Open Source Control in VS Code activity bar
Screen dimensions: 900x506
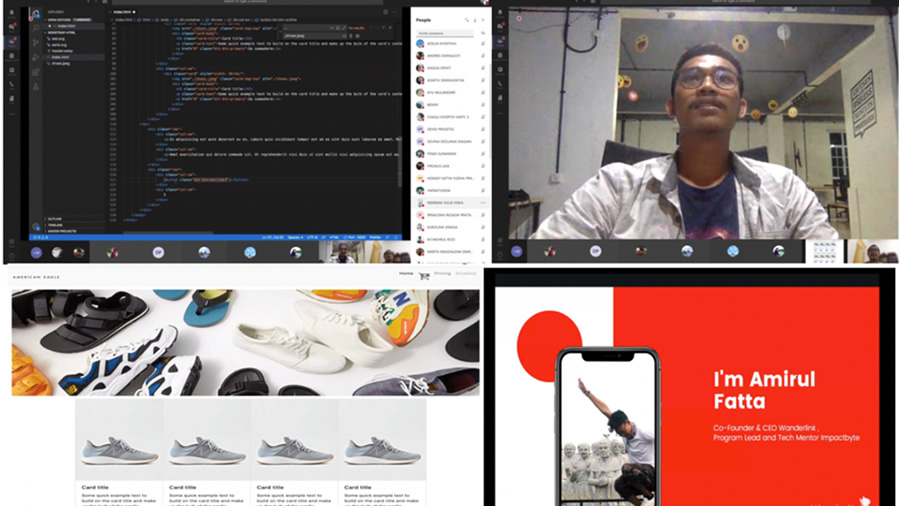[x=36, y=42]
